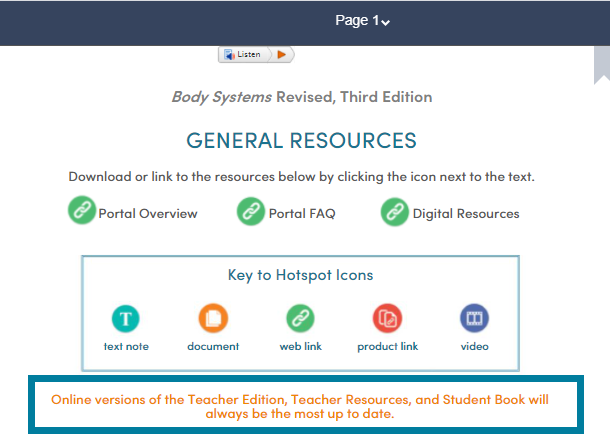Select the red product link icon
610x440 pixels.
pyautogui.click(x=387, y=319)
